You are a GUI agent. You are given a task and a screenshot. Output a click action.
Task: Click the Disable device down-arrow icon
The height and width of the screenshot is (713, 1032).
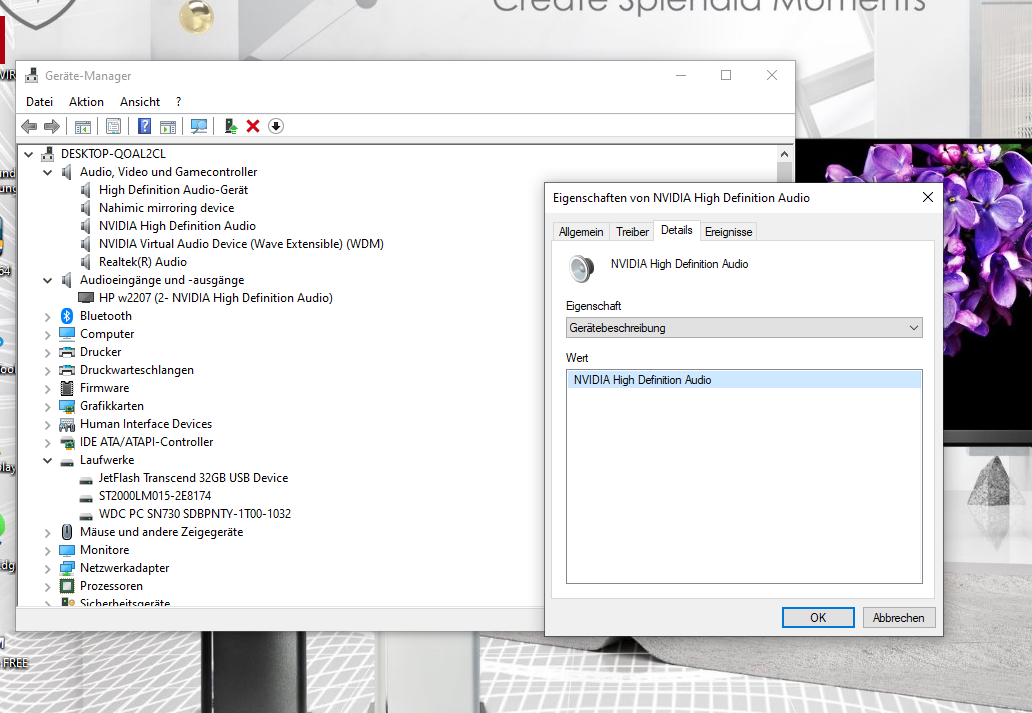(x=276, y=126)
